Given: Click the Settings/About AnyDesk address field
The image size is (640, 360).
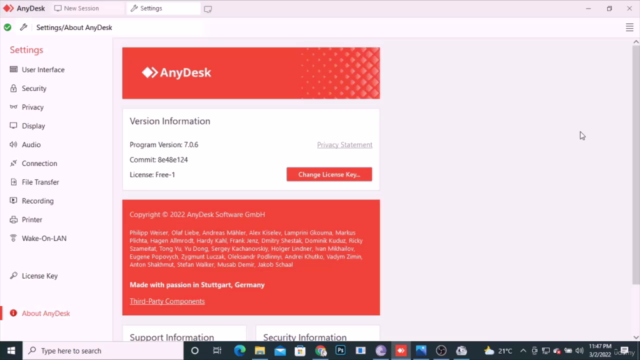Looking at the screenshot, I should coord(118,27).
